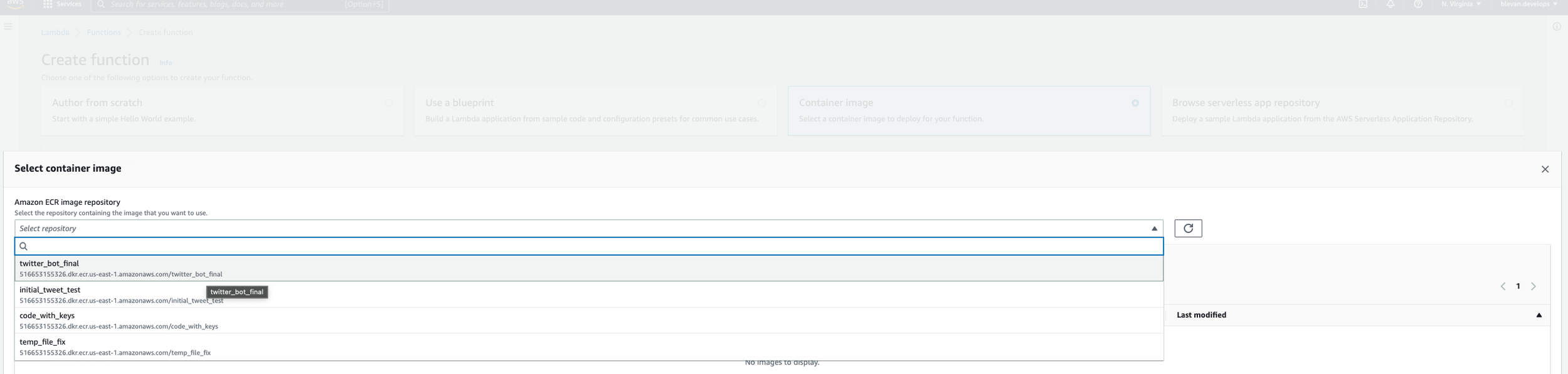Select Browse serverless app repository option

click(x=1342, y=111)
